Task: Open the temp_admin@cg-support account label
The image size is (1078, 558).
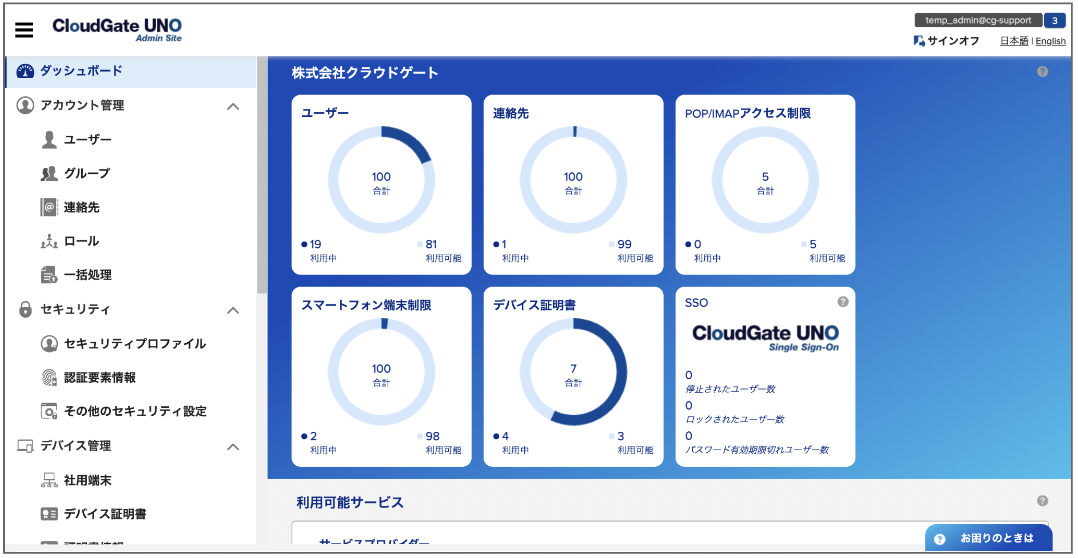Action: coord(978,21)
